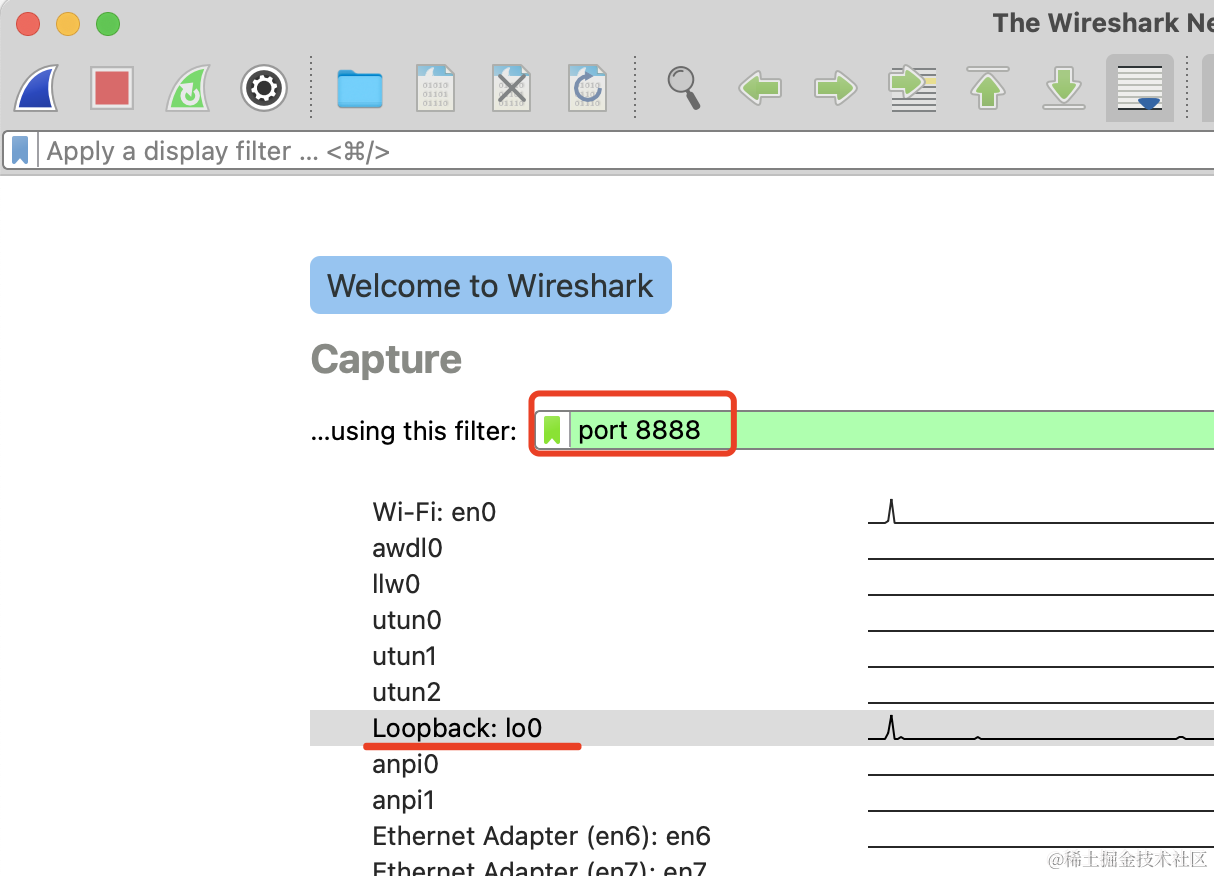
Task: Click the display filter input field
Action: [x=625, y=151]
